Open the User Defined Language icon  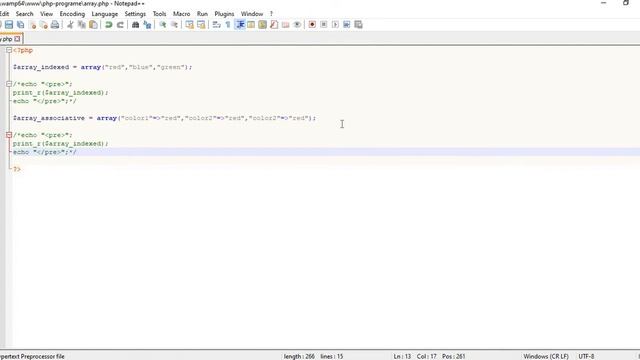coord(251,25)
